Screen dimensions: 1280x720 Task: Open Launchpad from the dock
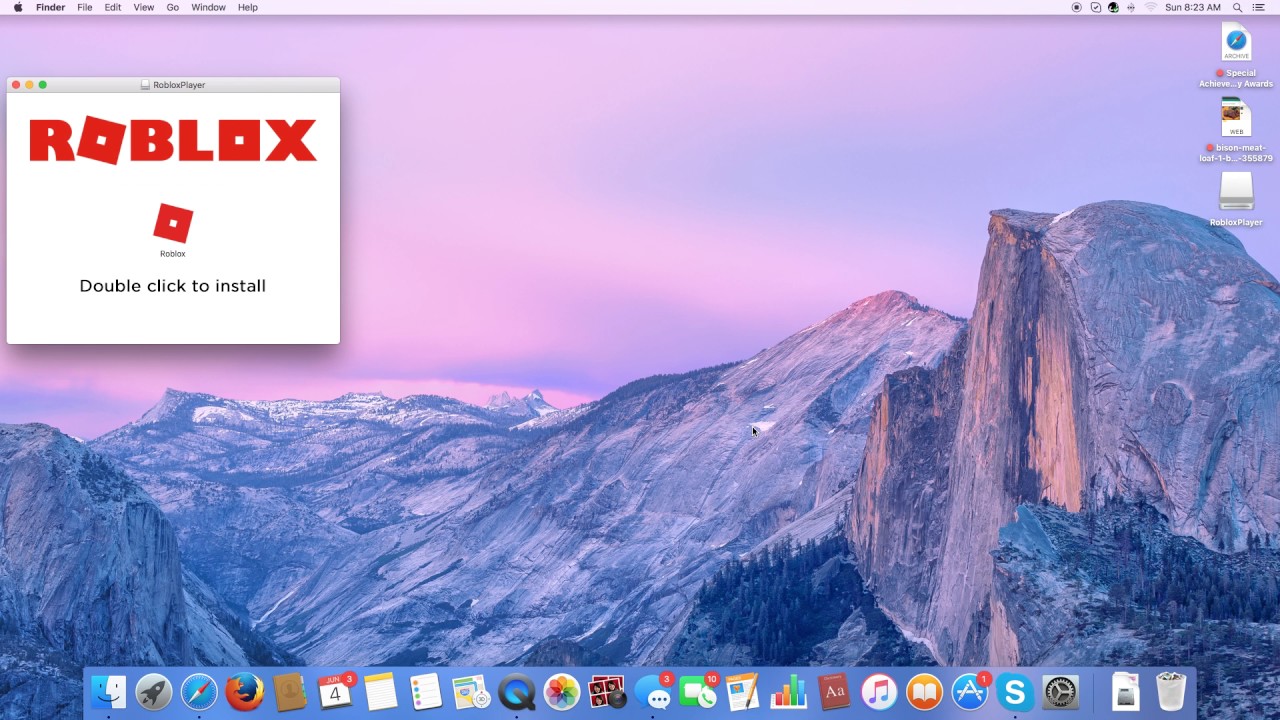(154, 692)
